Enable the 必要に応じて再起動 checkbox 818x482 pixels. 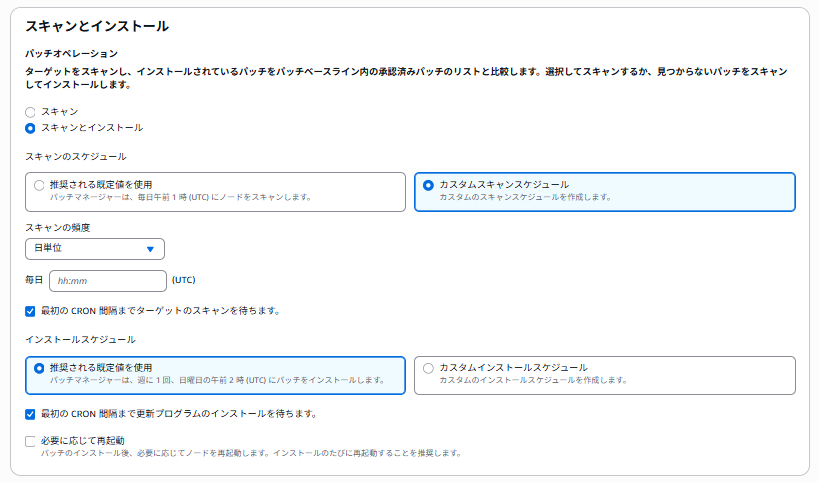(x=30, y=440)
